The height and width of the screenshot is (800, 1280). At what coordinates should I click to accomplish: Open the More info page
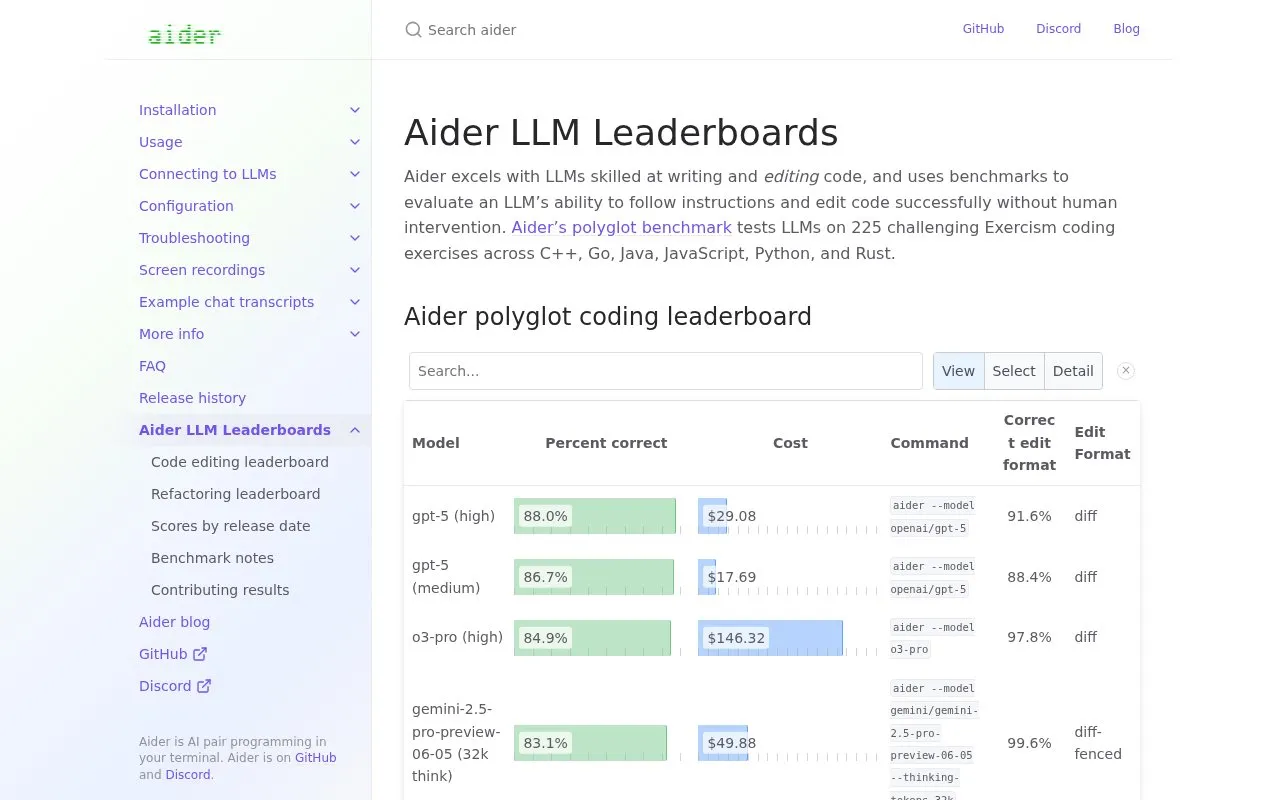point(172,334)
